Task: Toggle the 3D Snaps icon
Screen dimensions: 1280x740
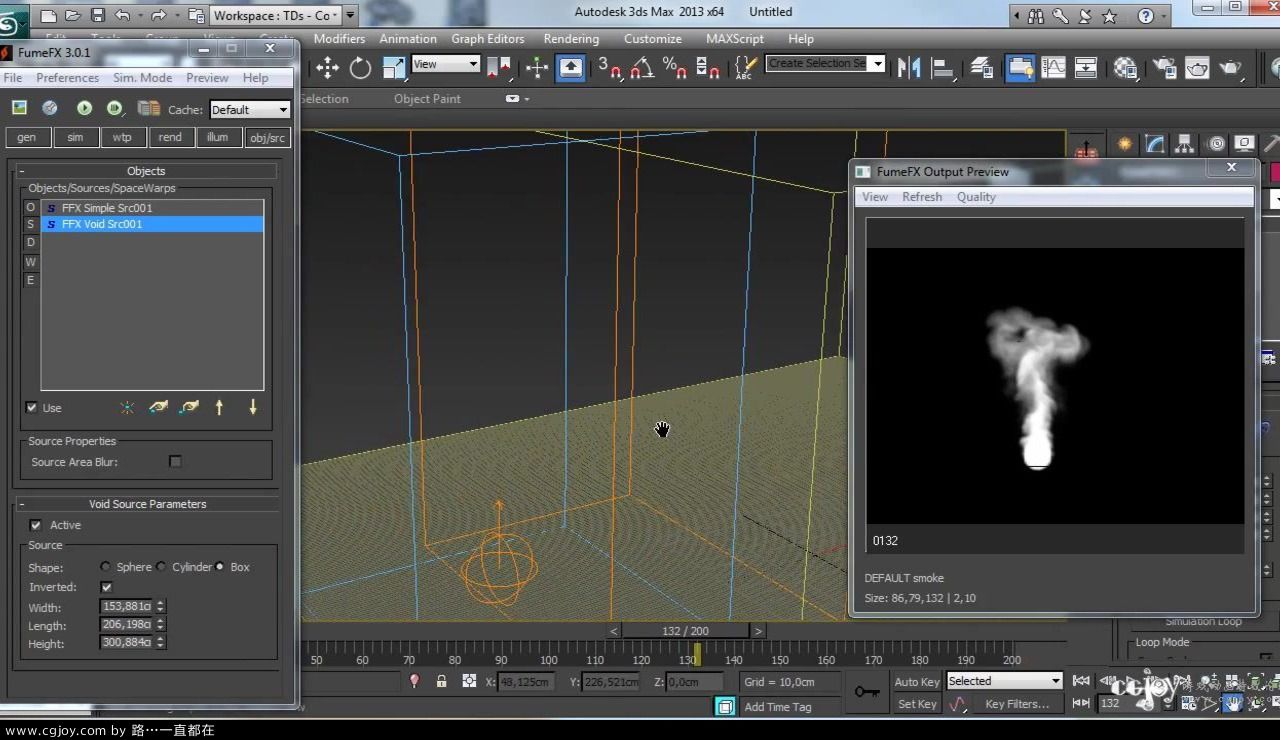Action: pyautogui.click(x=609, y=68)
